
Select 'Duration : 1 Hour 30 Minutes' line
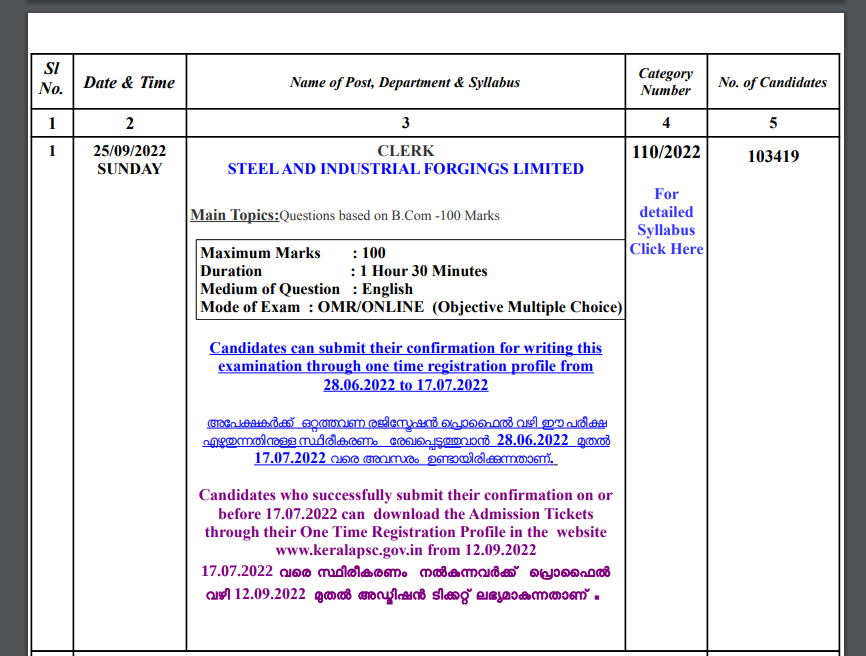tap(344, 271)
